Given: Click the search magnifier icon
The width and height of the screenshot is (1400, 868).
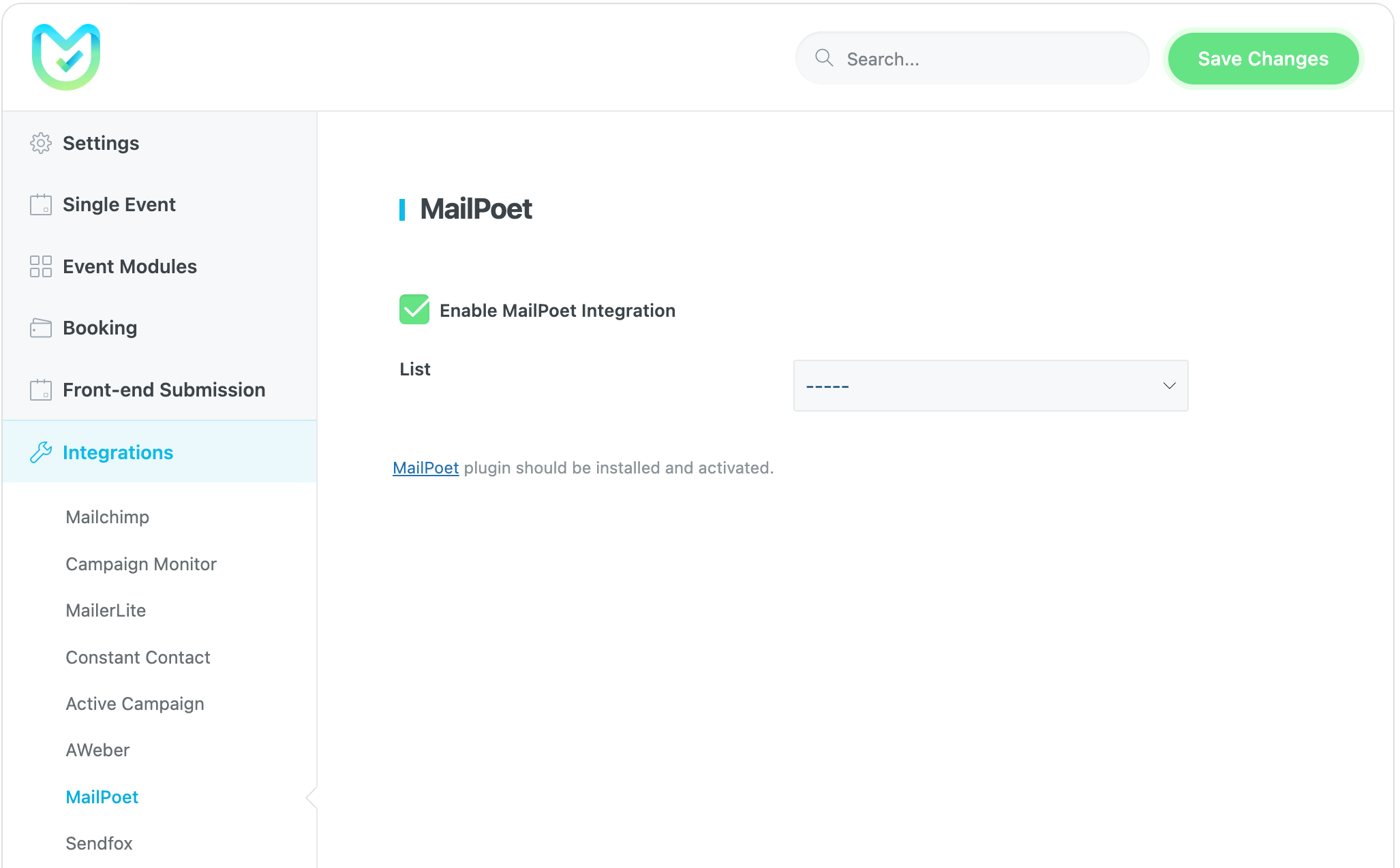Looking at the screenshot, I should pyautogui.click(x=824, y=58).
